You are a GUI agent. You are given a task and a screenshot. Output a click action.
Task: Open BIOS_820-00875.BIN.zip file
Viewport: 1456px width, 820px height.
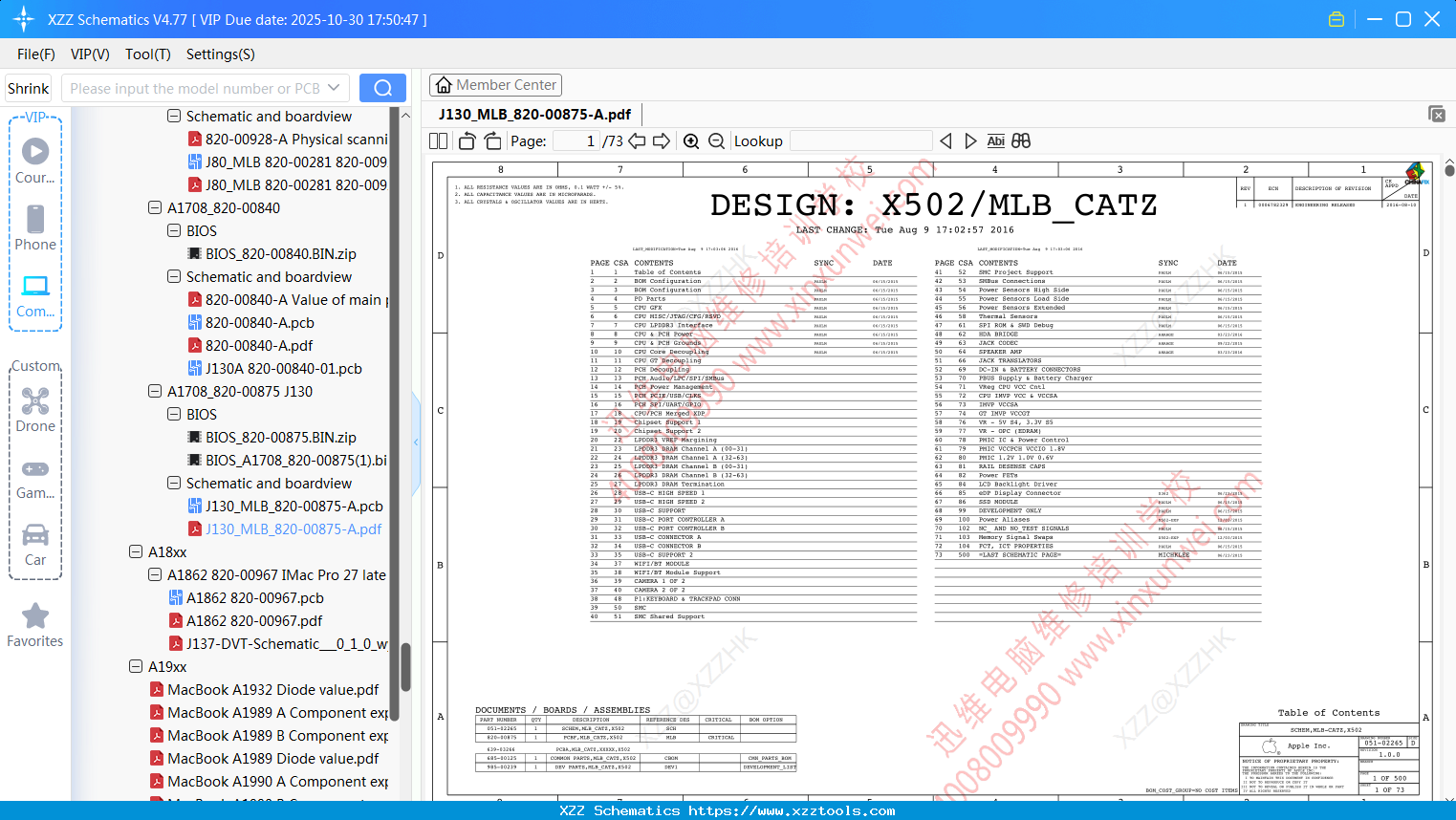pos(272,437)
